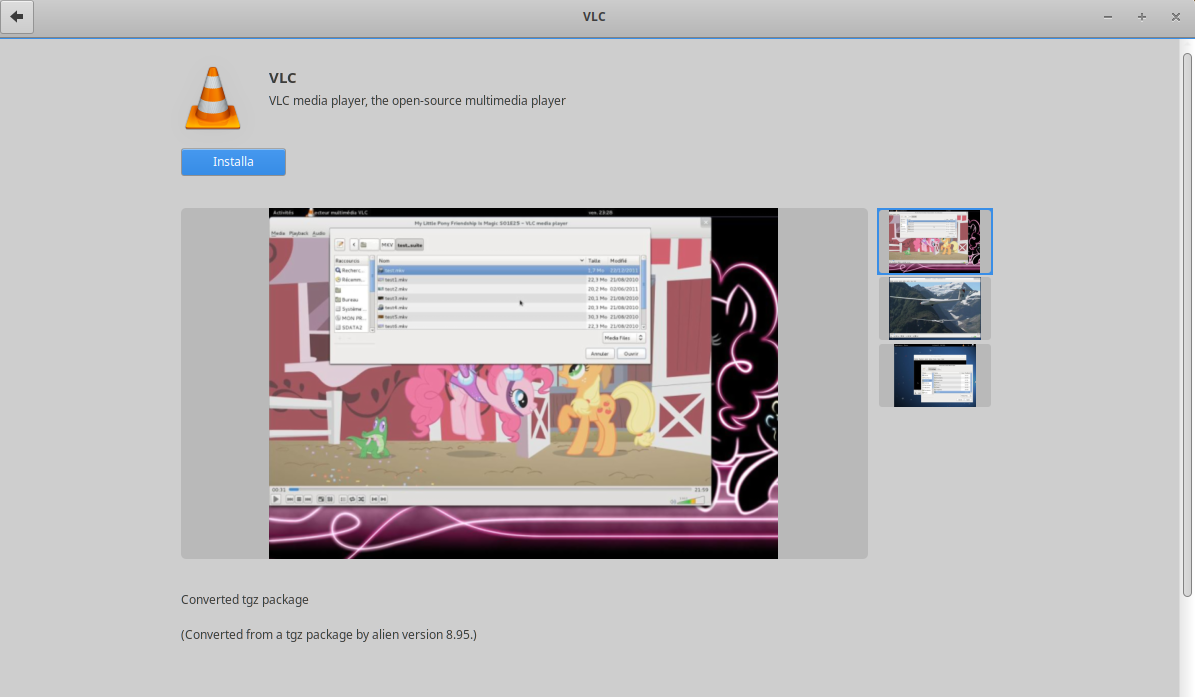Click the vertical scrollbar handle
The height and width of the screenshot is (697, 1195).
1187,325
